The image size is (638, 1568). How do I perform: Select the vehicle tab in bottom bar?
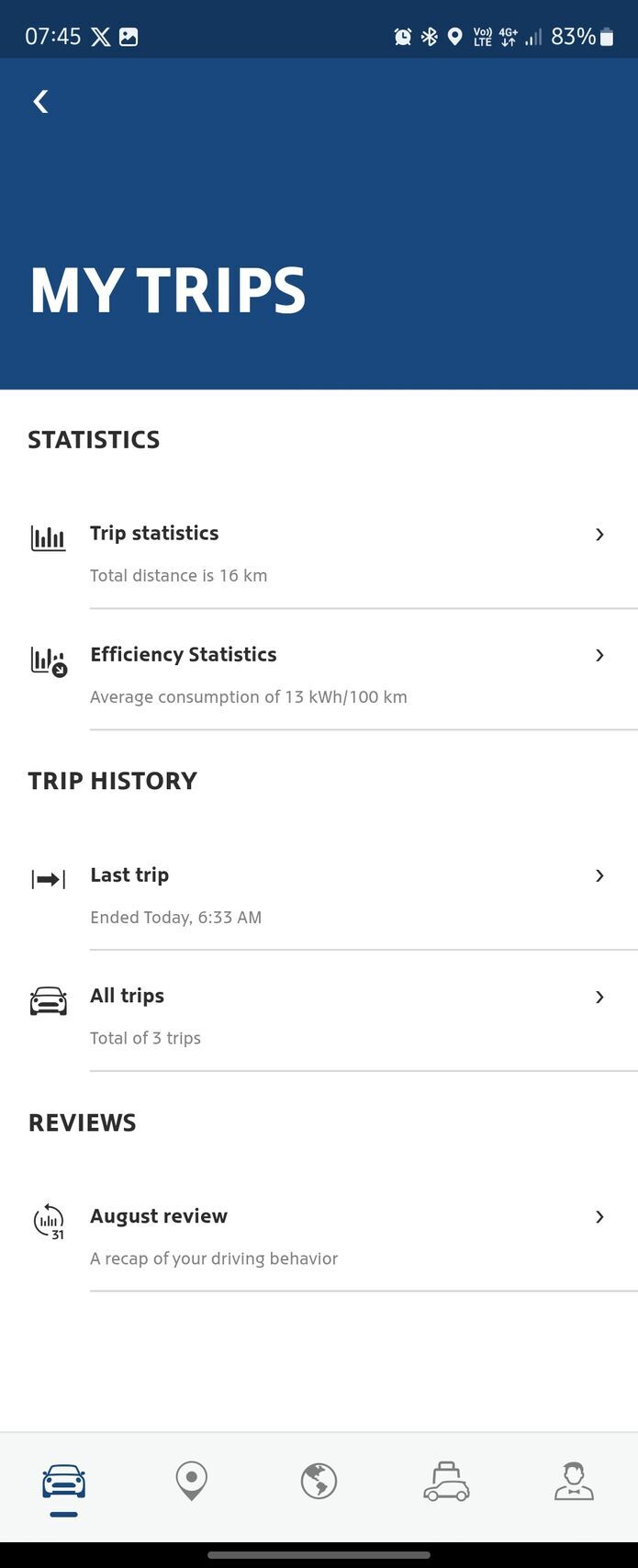point(64,1482)
